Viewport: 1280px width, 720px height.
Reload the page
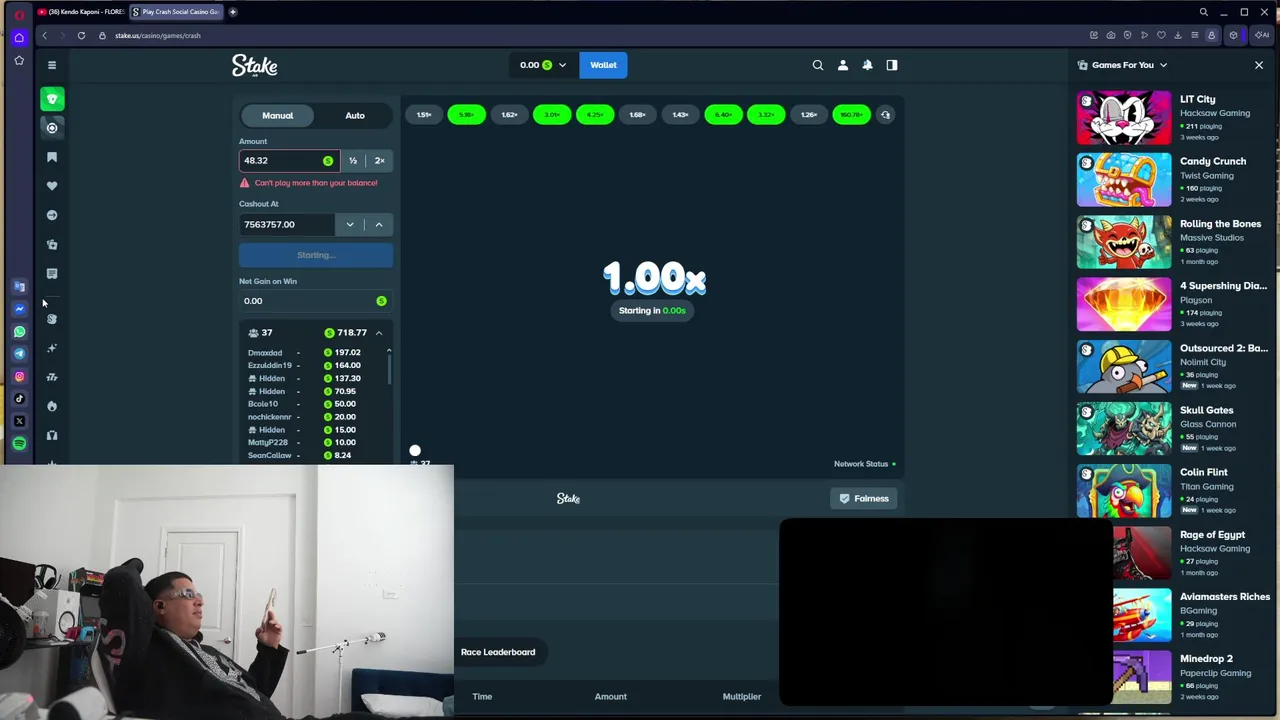pos(81,35)
